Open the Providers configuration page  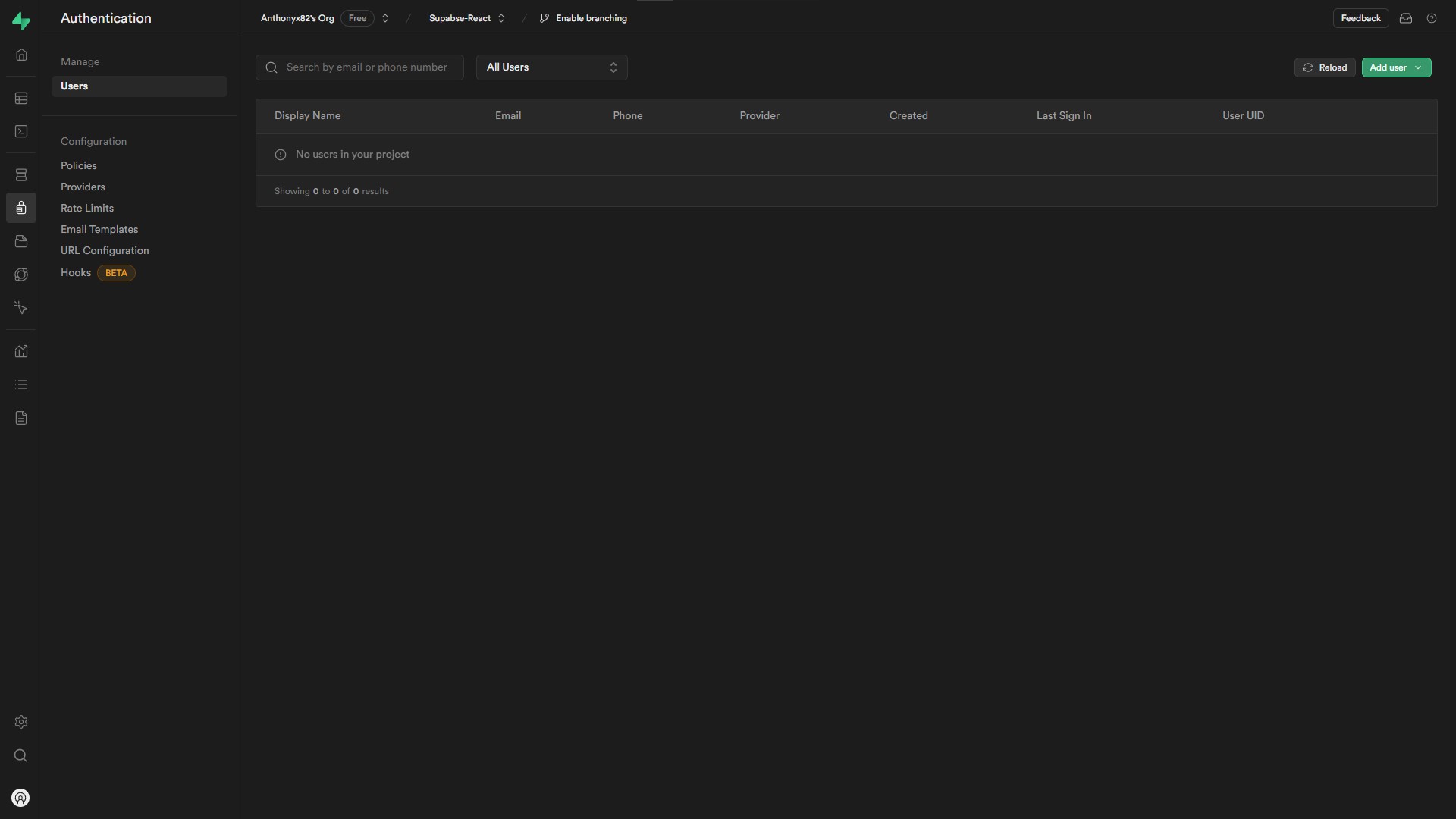[83, 187]
